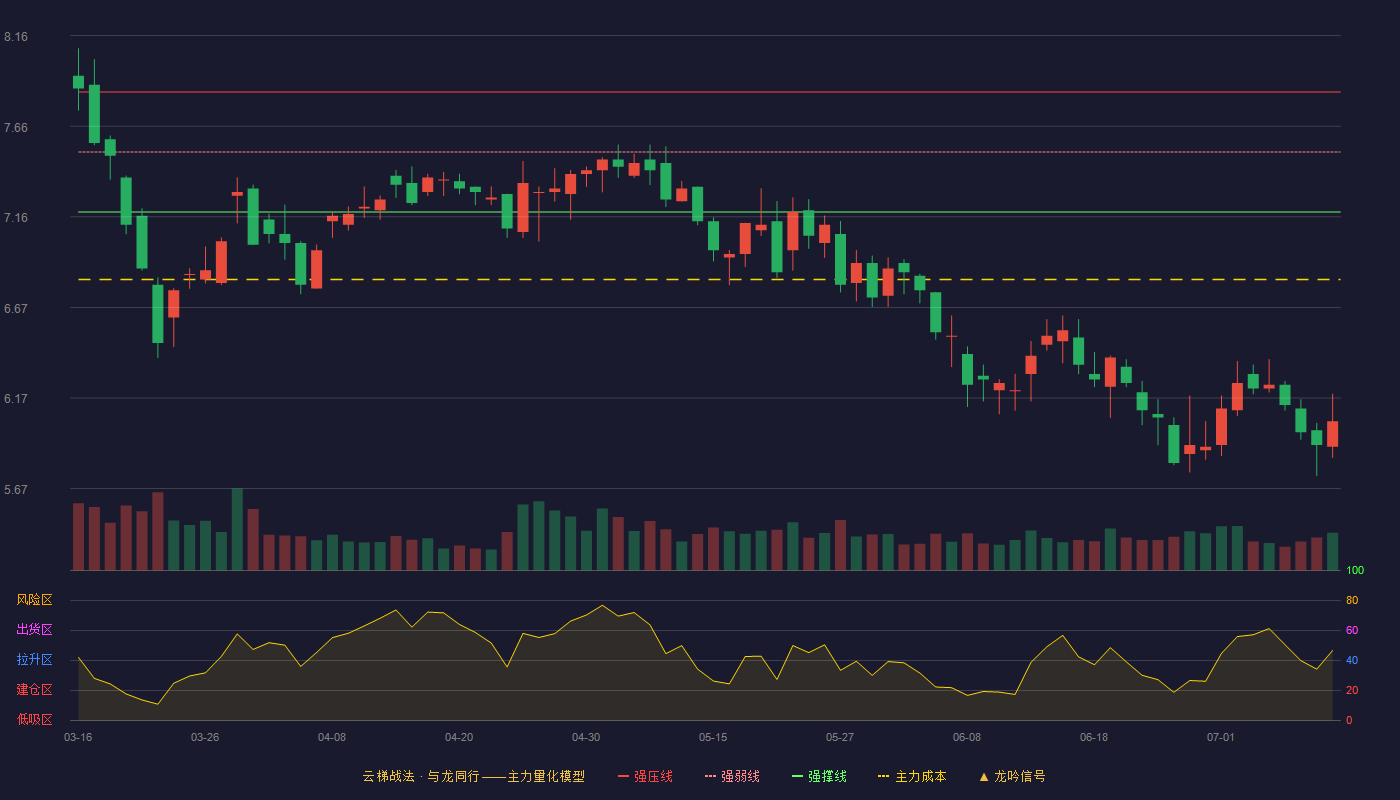Select the tallest green volume bar
Image resolution: width=1400 pixels, height=800 pixels.
pyautogui.click(x=237, y=529)
